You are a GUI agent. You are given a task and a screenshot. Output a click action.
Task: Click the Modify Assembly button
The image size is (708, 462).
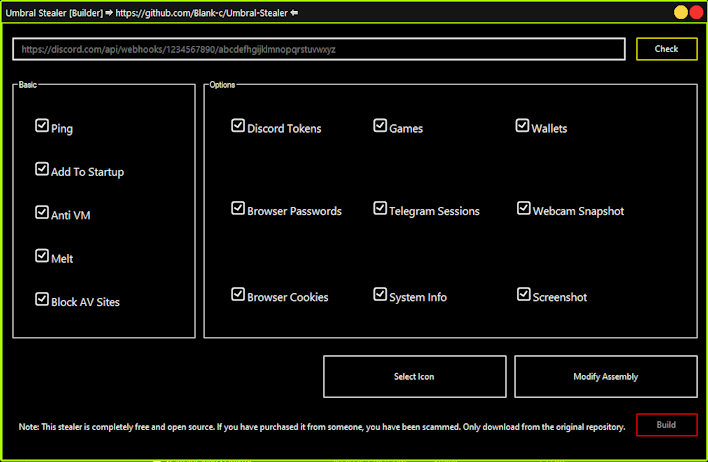[x=606, y=377]
